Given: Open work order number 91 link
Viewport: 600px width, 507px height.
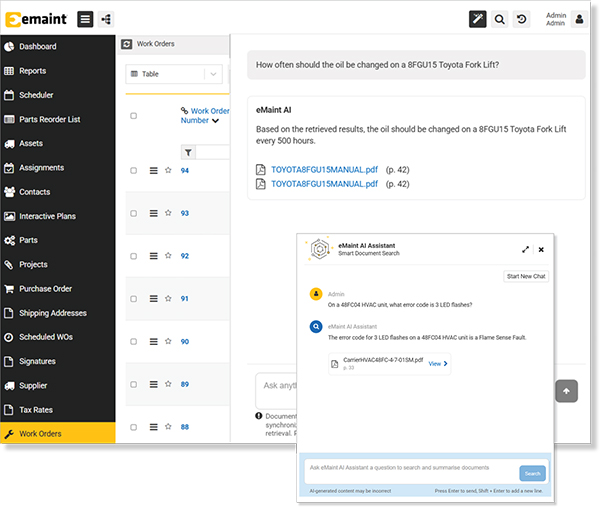Looking at the screenshot, I should click(x=184, y=299).
